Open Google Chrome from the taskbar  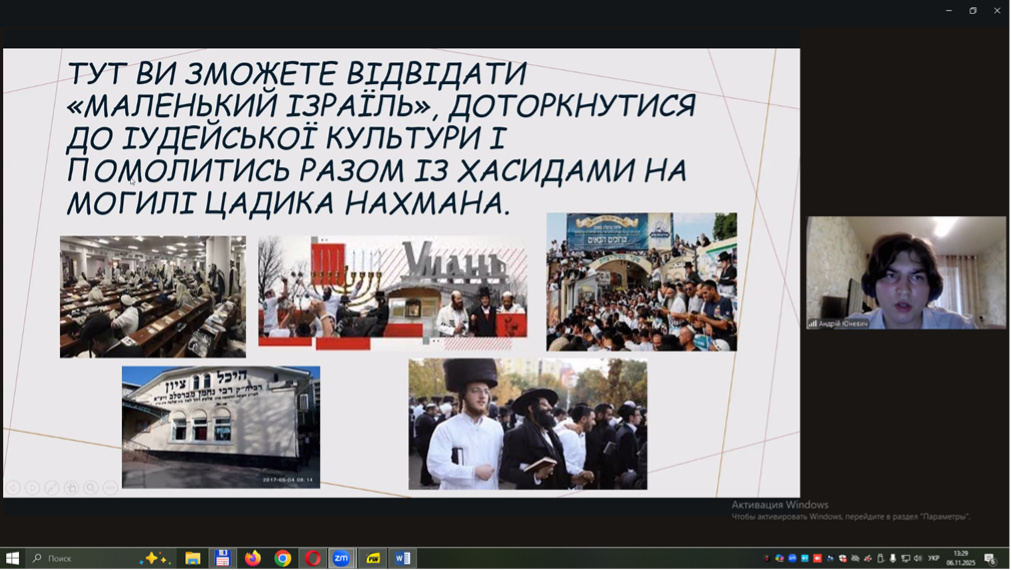click(283, 558)
